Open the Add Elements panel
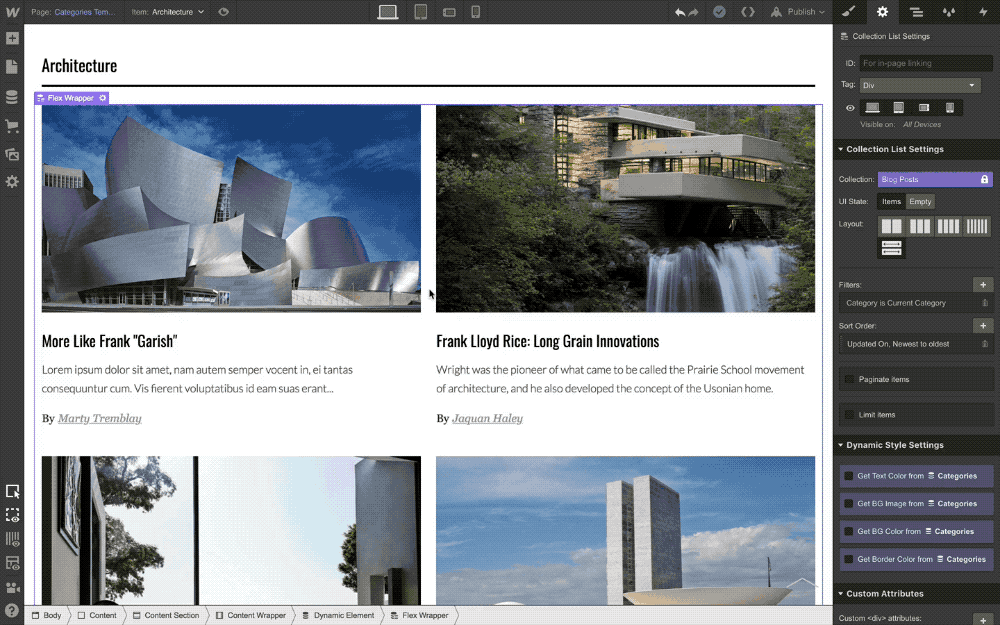 12,38
